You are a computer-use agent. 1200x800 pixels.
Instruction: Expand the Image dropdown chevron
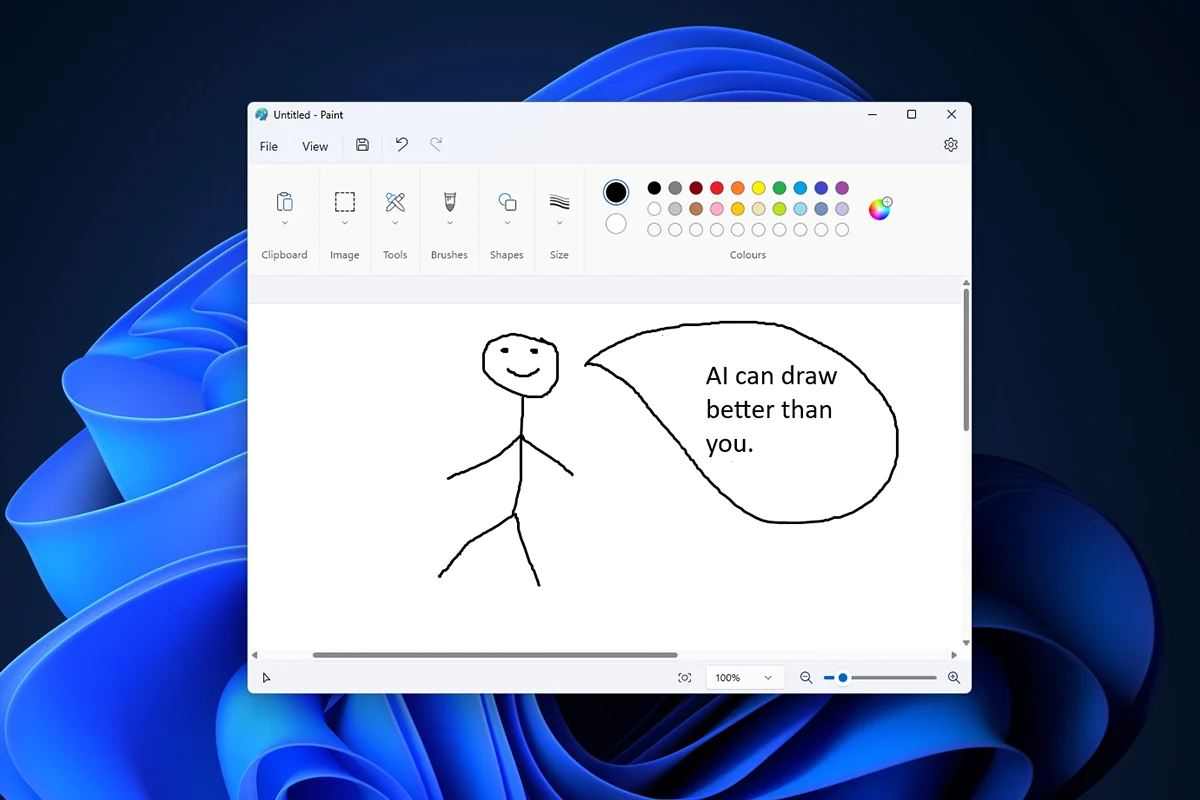[345, 223]
